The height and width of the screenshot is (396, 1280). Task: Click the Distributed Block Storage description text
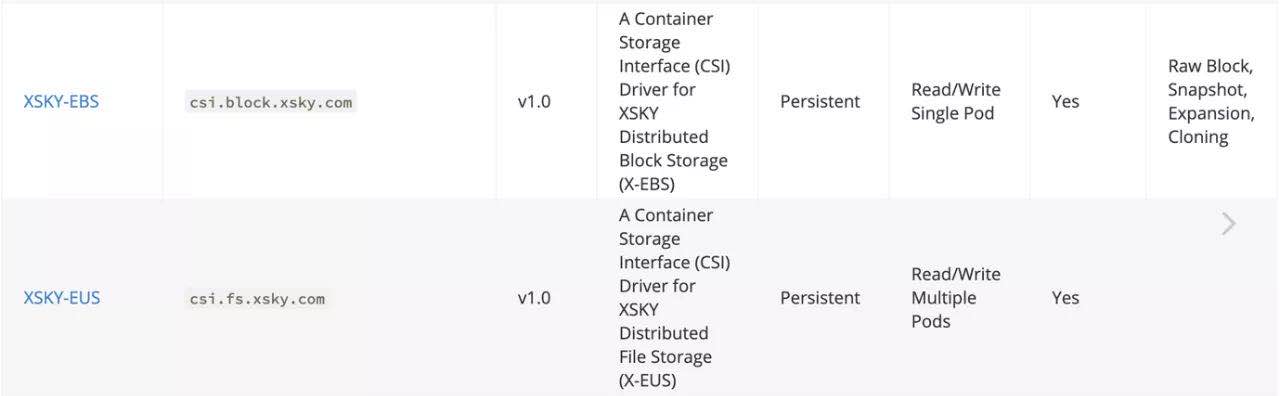pyautogui.click(x=673, y=148)
